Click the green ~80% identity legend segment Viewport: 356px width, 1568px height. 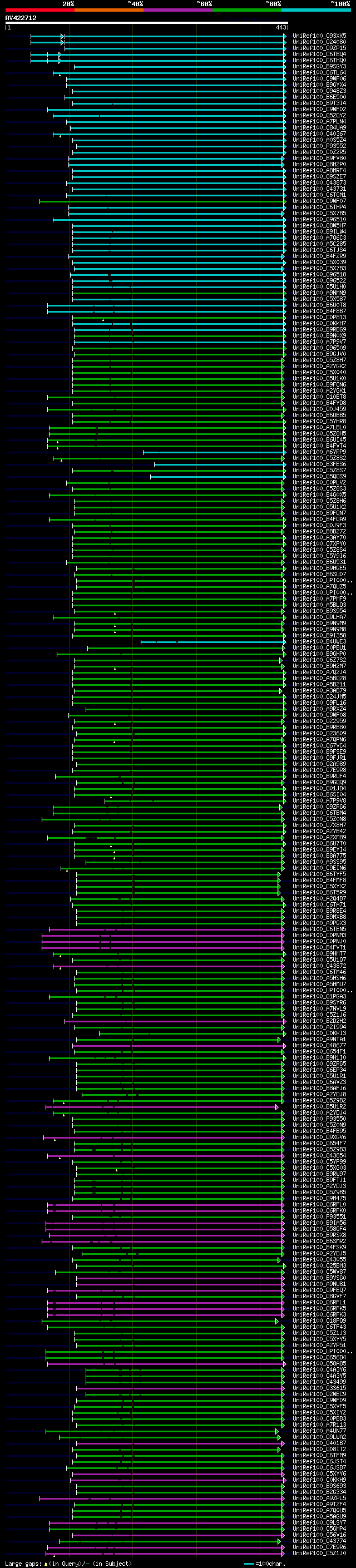coord(246,10)
